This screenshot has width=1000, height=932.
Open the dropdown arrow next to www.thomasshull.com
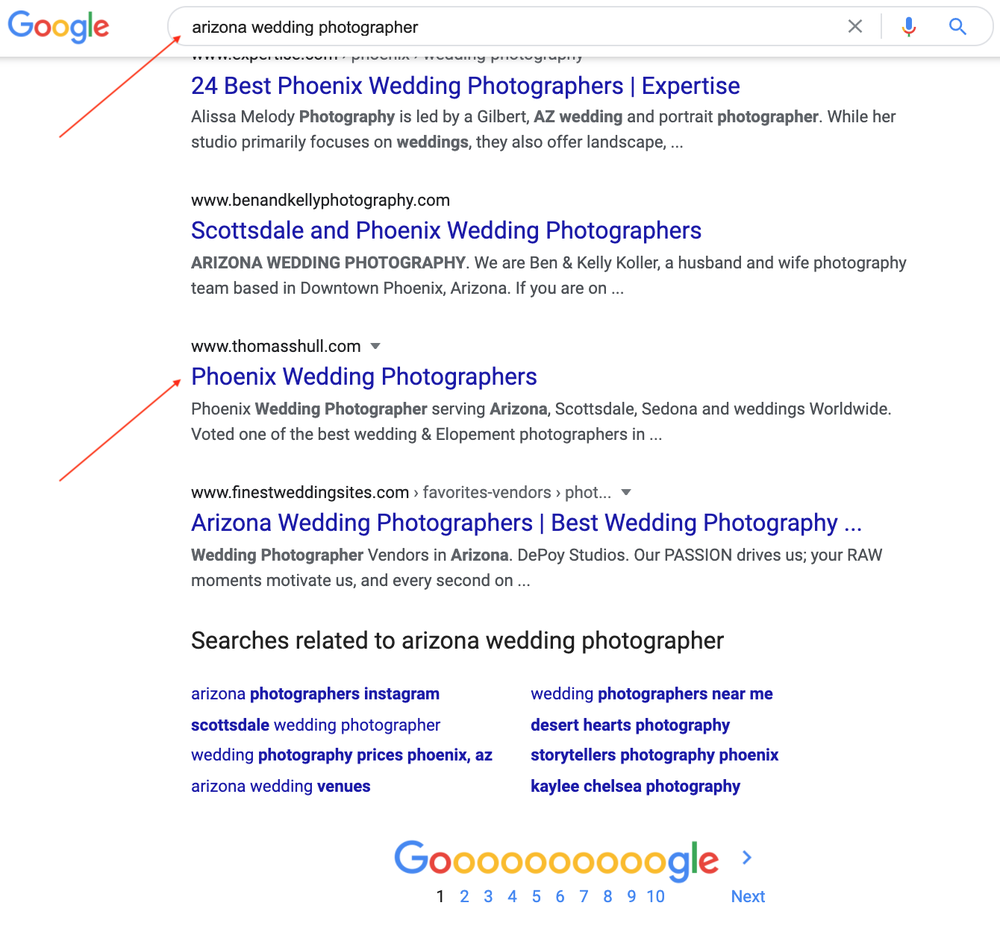pyautogui.click(x=376, y=346)
